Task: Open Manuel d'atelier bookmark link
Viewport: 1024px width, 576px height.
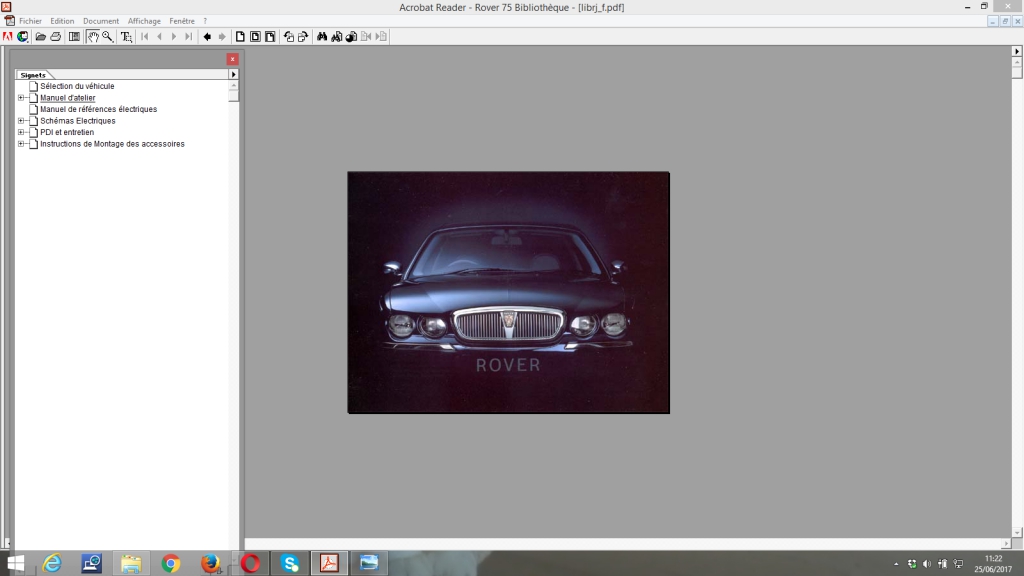Action: coord(68,98)
